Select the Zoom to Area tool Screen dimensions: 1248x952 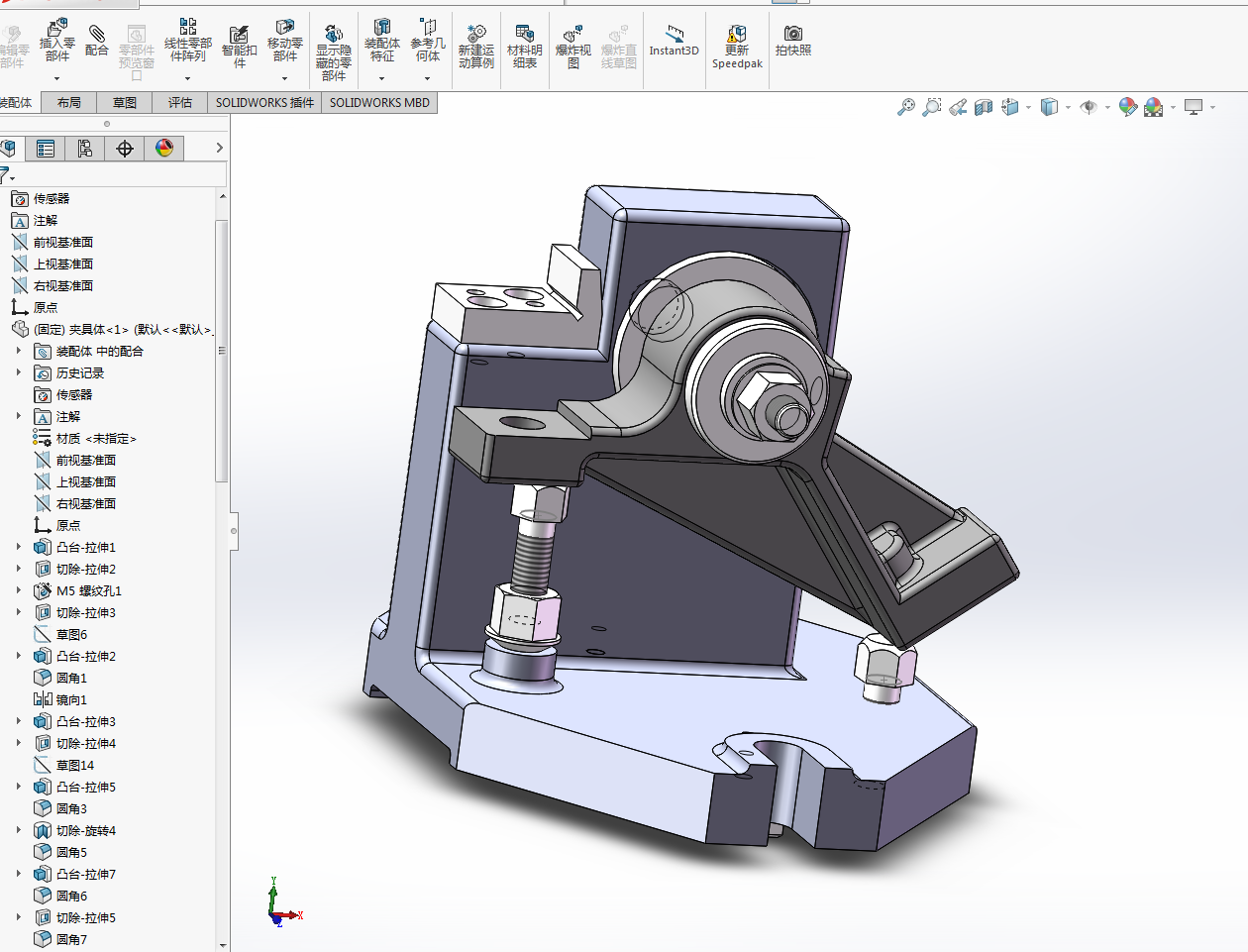(932, 107)
